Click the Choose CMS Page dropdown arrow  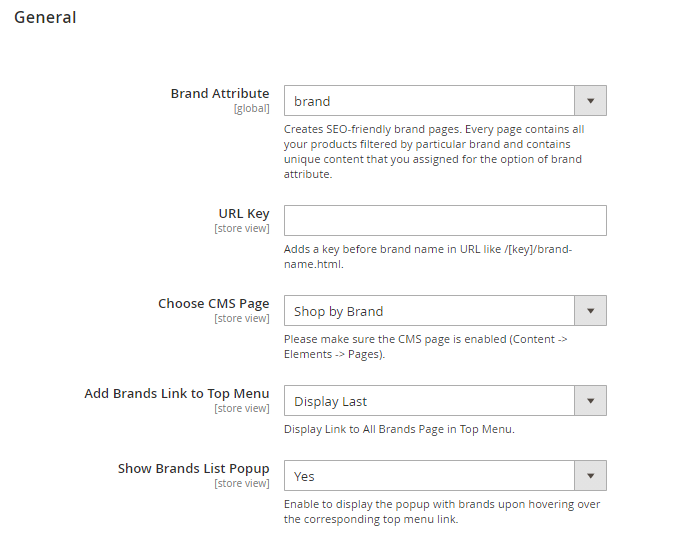click(590, 311)
